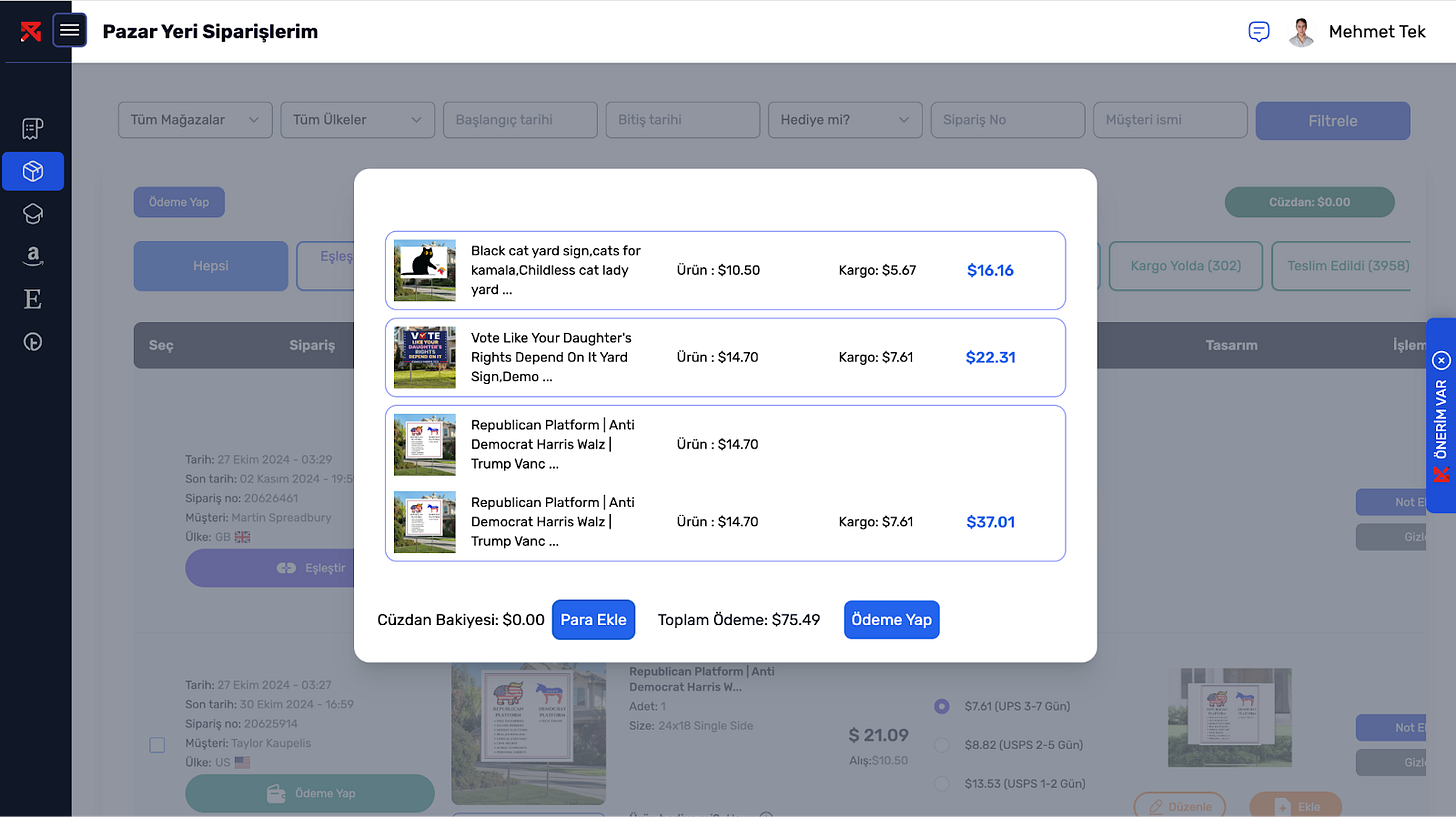Open the red X logo home
This screenshot has width=1456, height=817.
click(x=30, y=31)
